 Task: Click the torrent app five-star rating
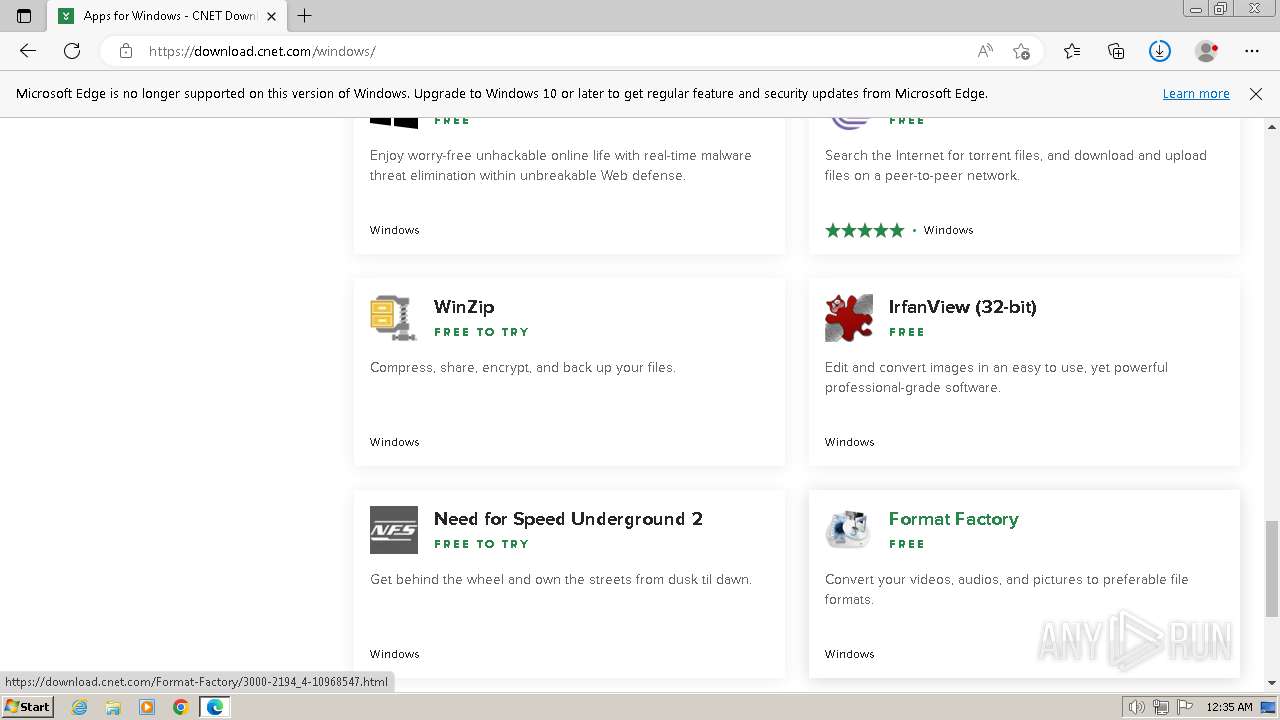[x=864, y=230]
